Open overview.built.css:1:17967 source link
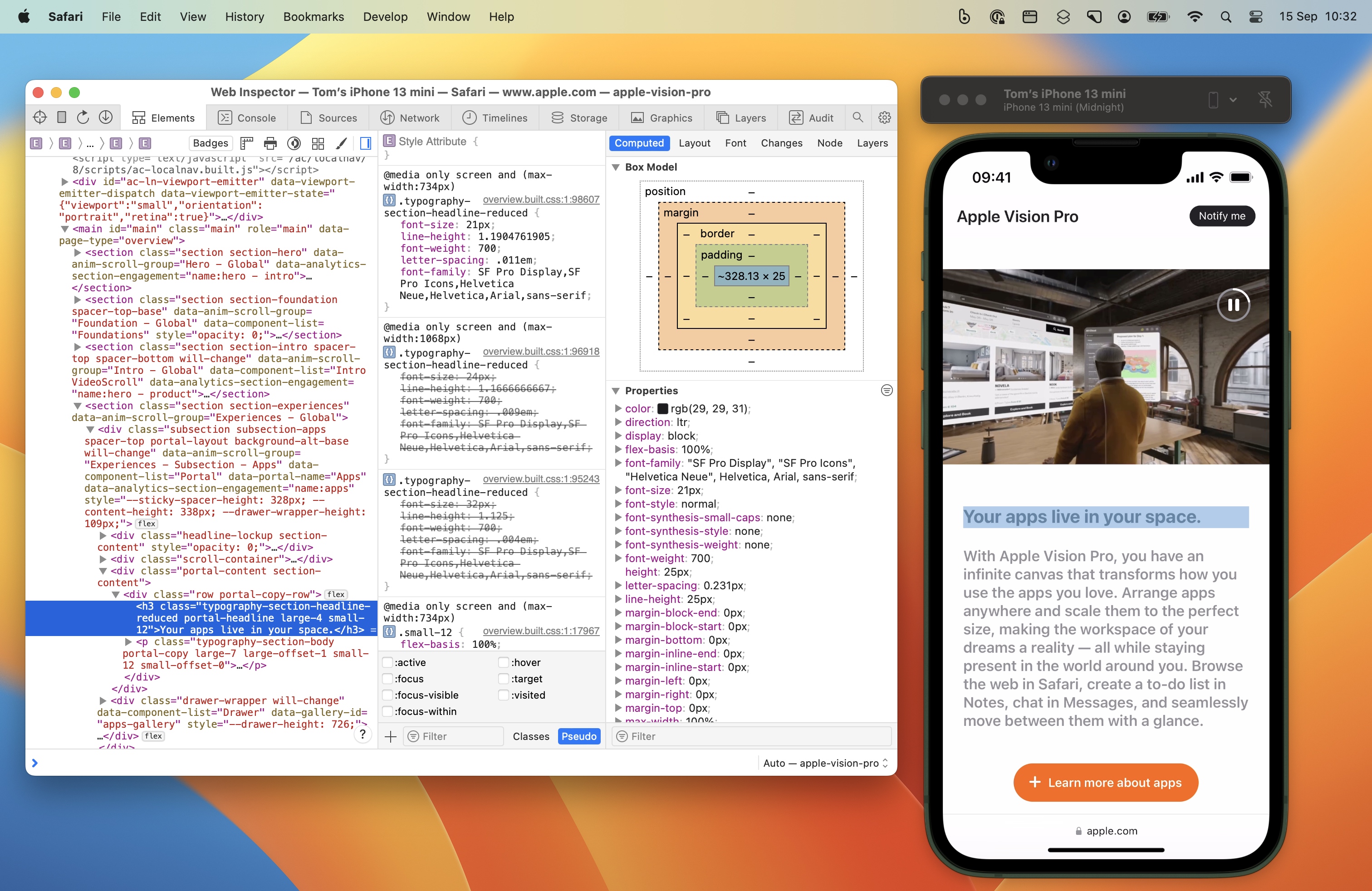The width and height of the screenshot is (1372, 891). 541,631
